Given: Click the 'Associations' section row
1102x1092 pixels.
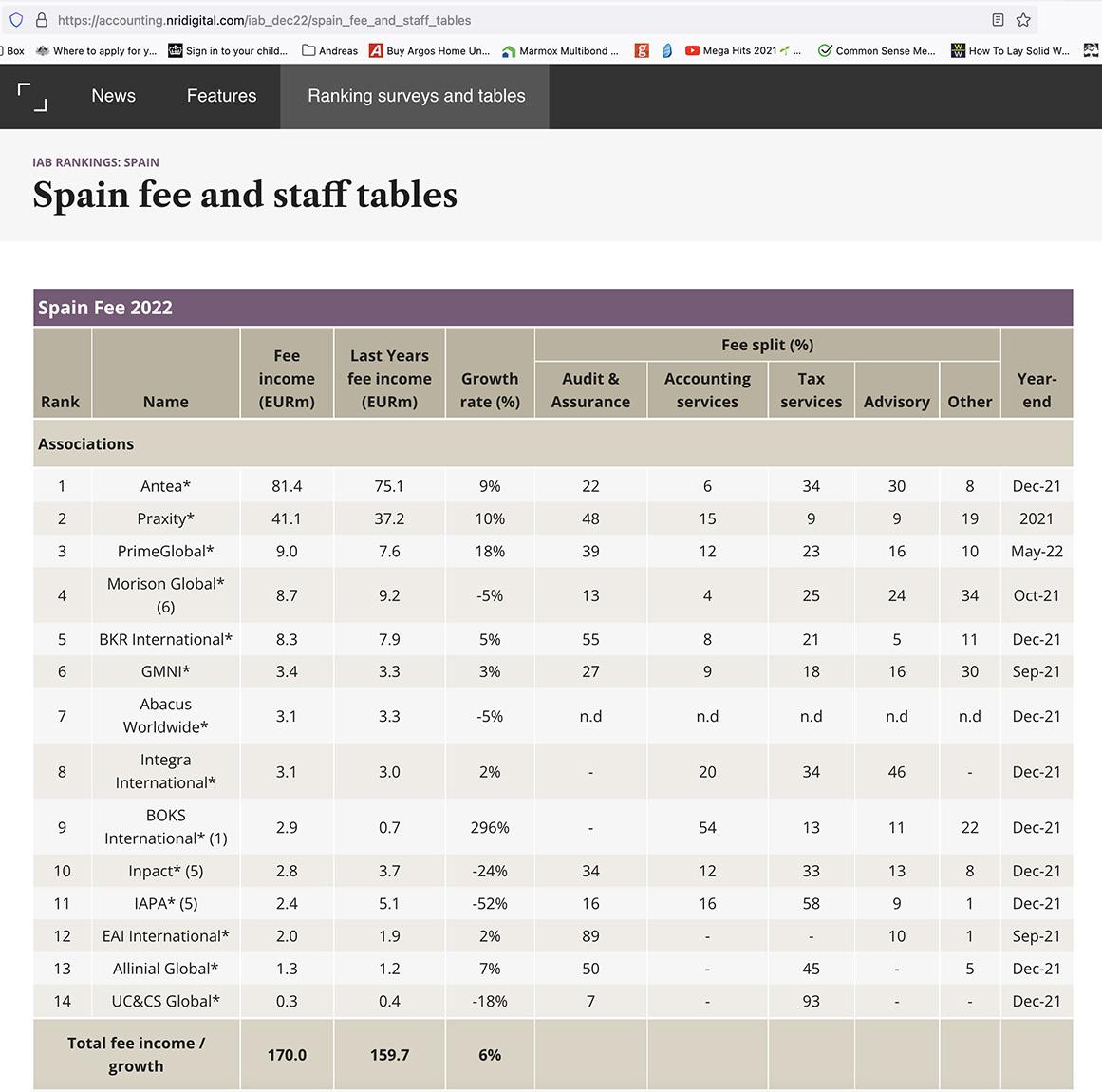Looking at the screenshot, I should tap(553, 443).
